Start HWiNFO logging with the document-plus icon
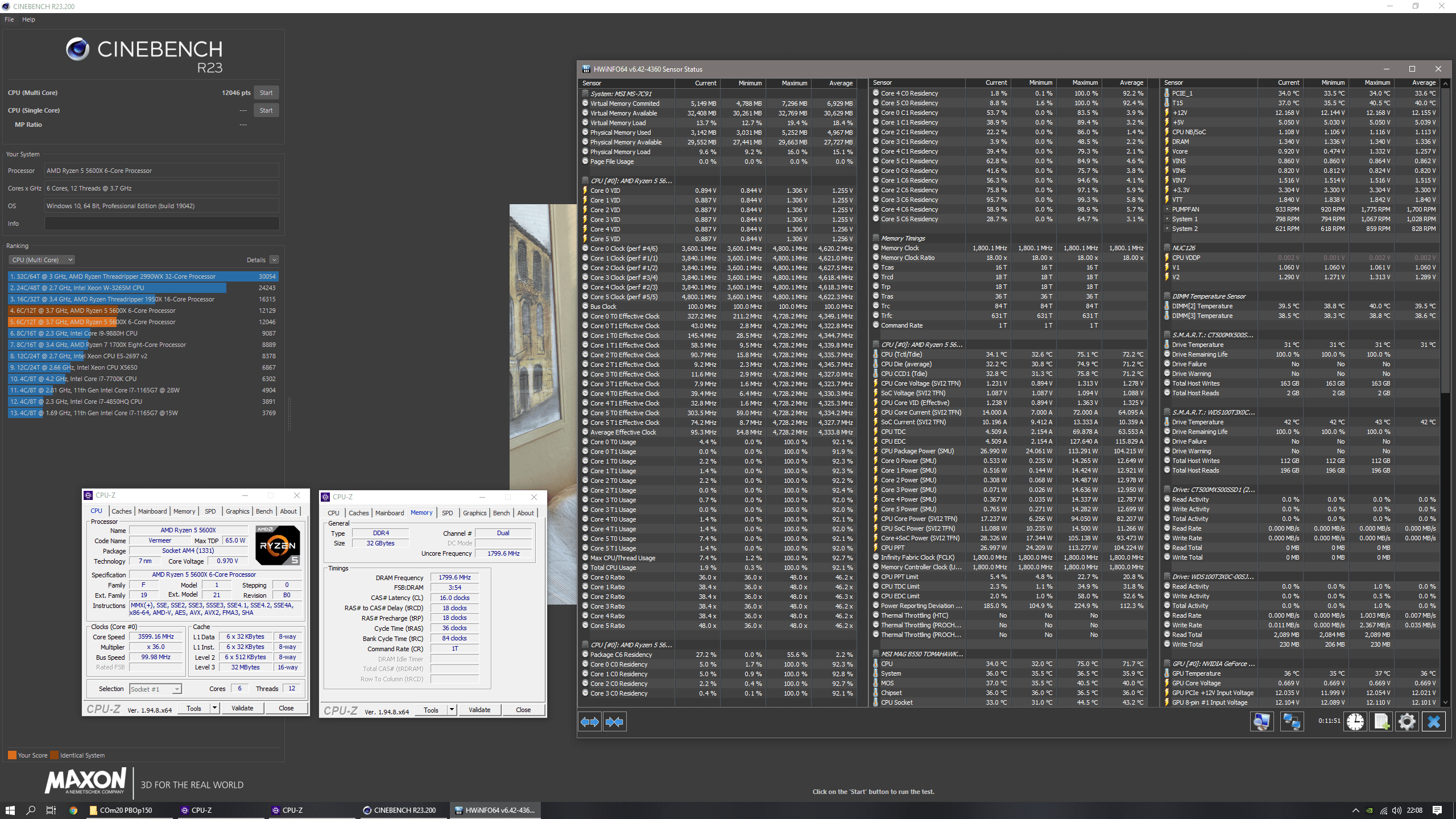The width and height of the screenshot is (1456, 819). [1381, 722]
